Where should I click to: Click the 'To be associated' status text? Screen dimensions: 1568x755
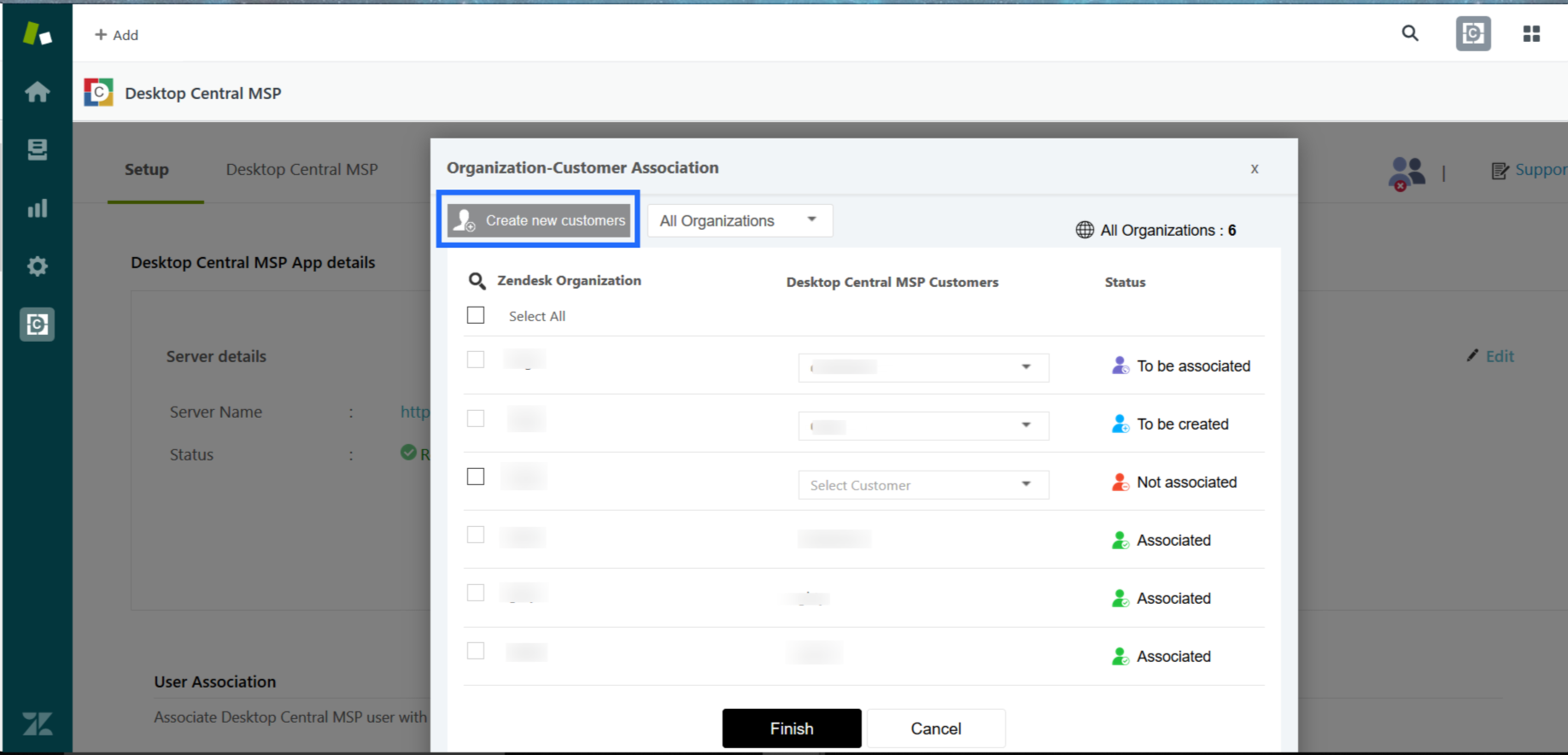1193,366
